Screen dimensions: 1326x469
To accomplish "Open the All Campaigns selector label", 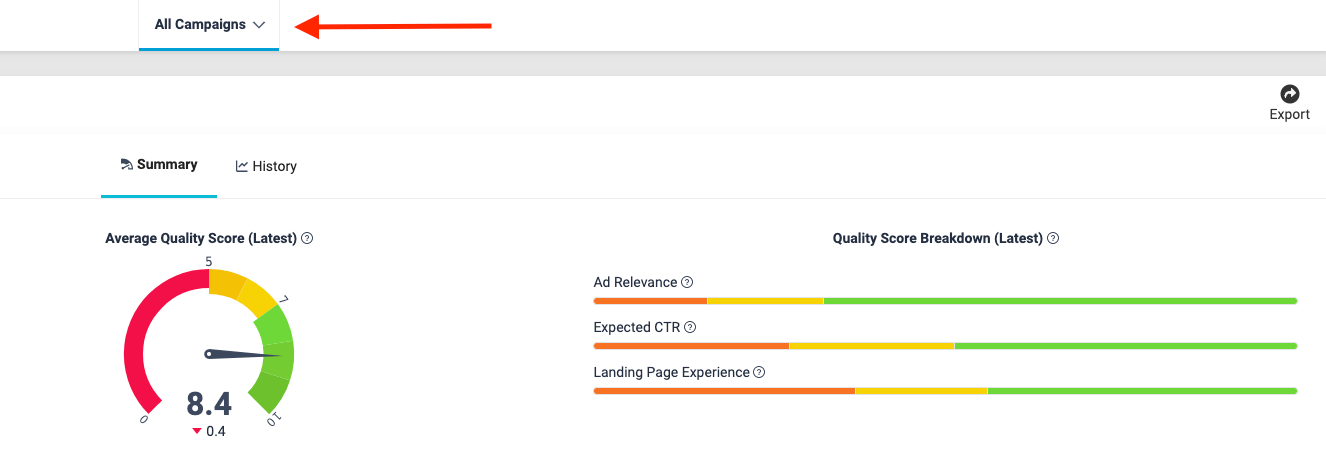I will point(200,25).
